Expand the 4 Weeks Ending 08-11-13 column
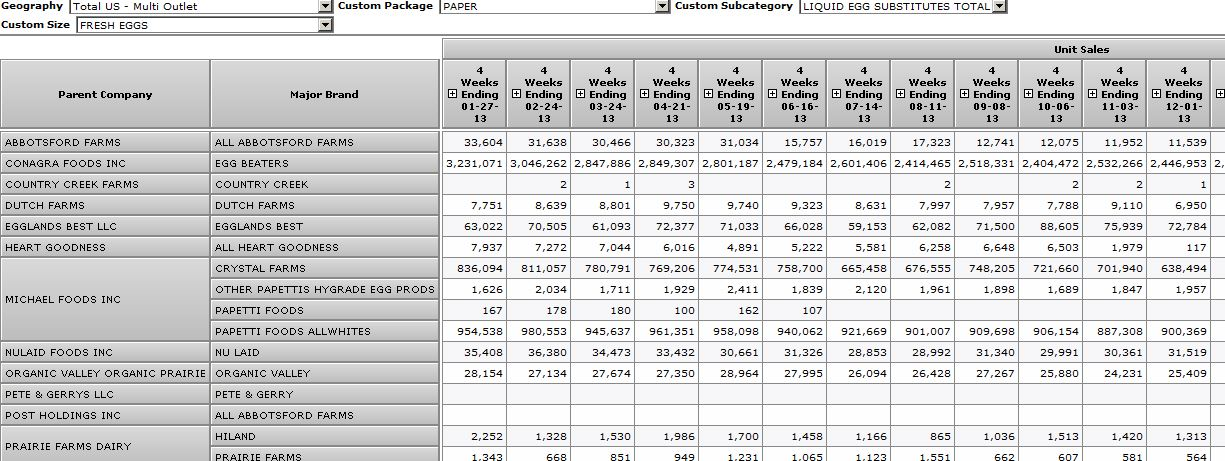This screenshot has height=461, width=1225. 901,95
